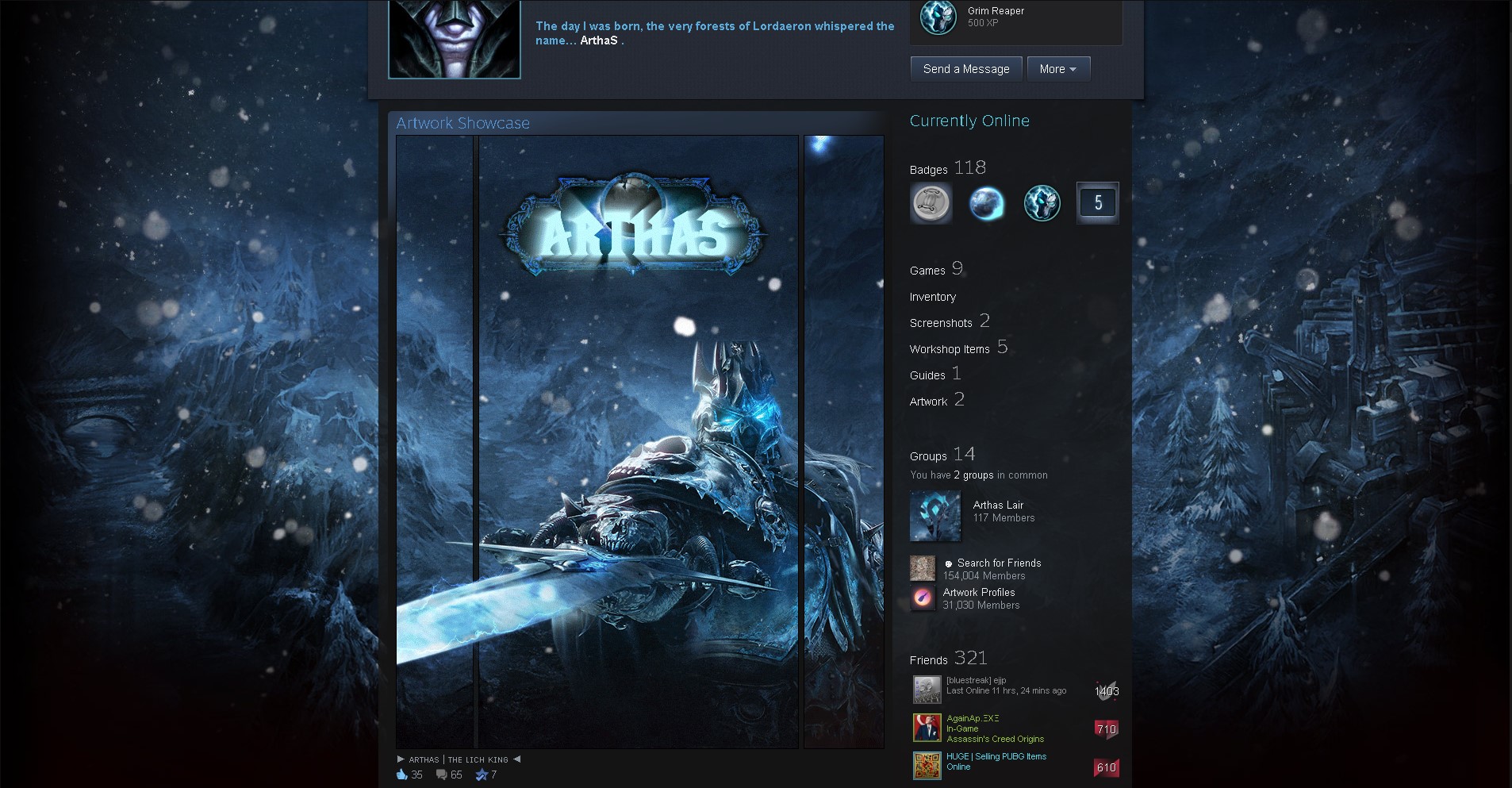Open the Pillar of Community badge in Badges row

pos(931,202)
